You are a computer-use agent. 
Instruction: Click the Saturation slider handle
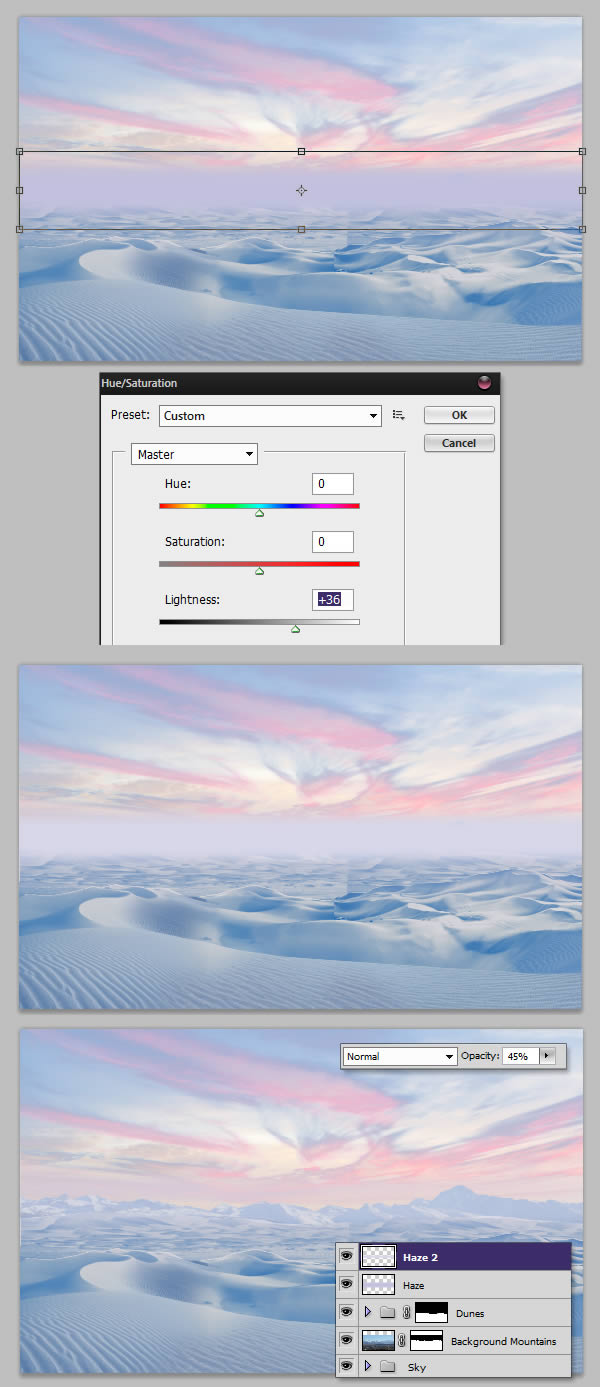coord(260,571)
